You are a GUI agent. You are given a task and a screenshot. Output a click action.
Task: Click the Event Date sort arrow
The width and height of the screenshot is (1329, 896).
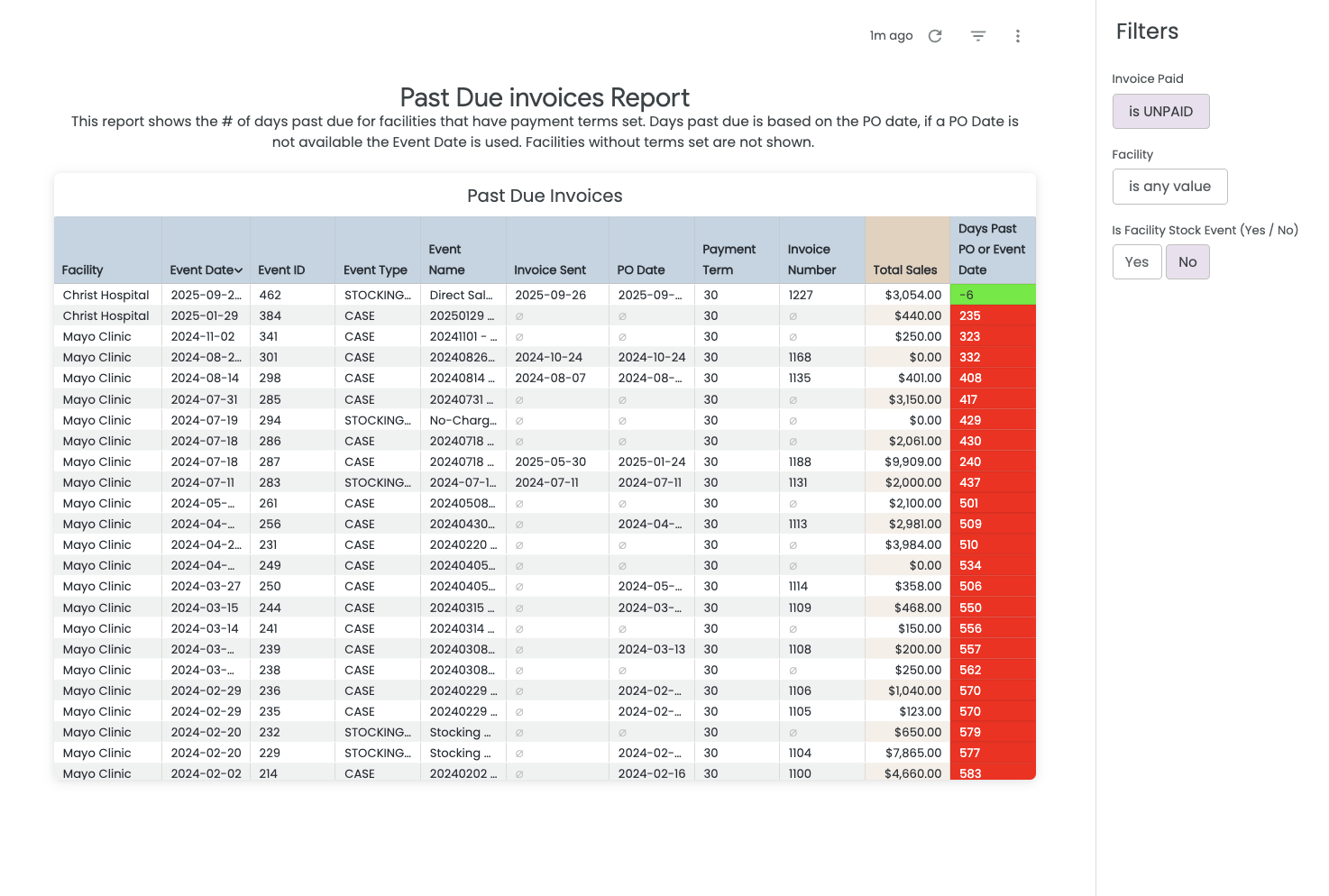(x=239, y=270)
